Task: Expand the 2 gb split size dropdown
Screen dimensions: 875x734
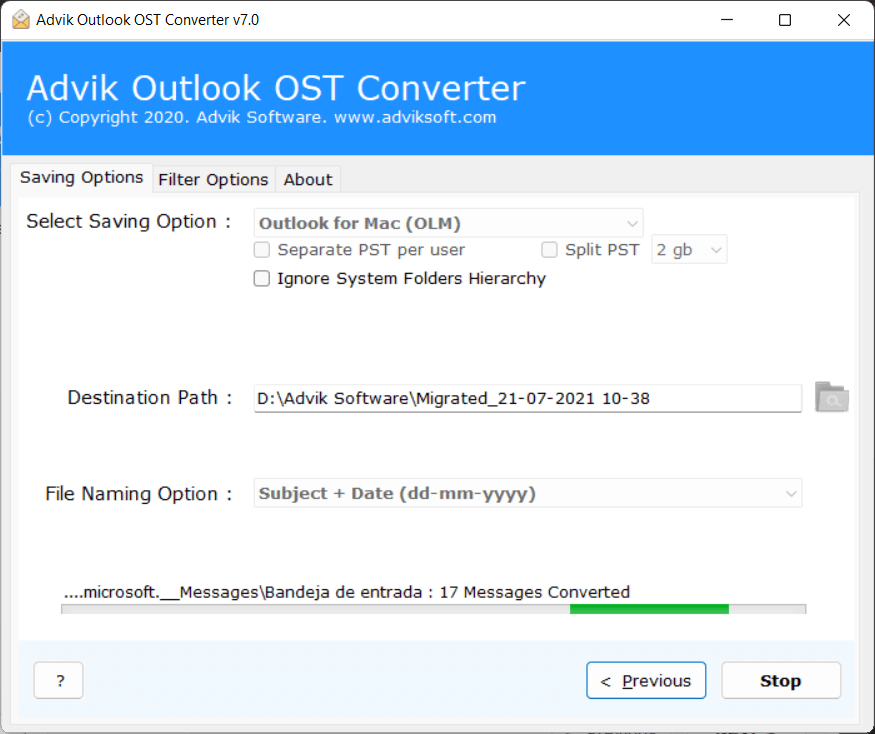Action: (x=689, y=250)
